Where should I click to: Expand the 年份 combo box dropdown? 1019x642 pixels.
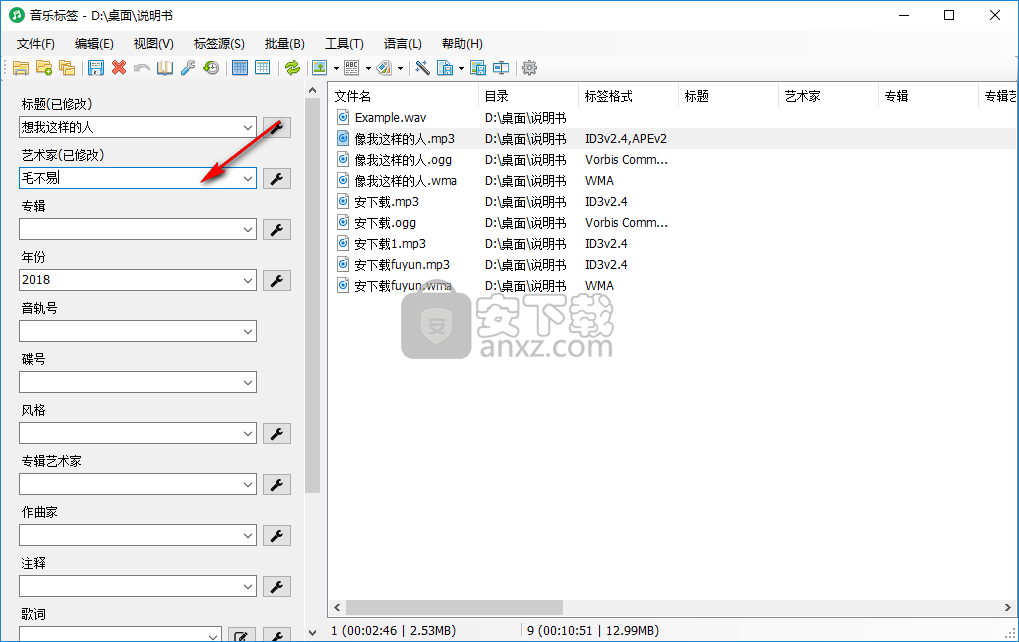[248, 280]
